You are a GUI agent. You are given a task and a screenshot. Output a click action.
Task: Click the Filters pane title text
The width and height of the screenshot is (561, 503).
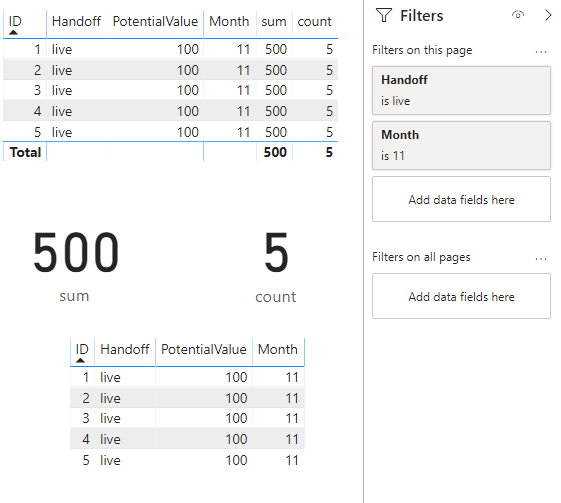click(421, 16)
